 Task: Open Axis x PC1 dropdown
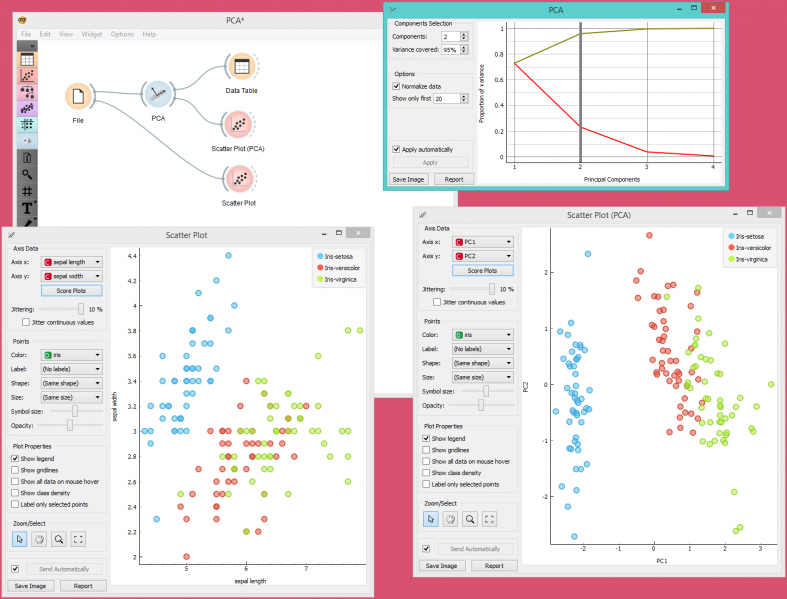coord(483,242)
